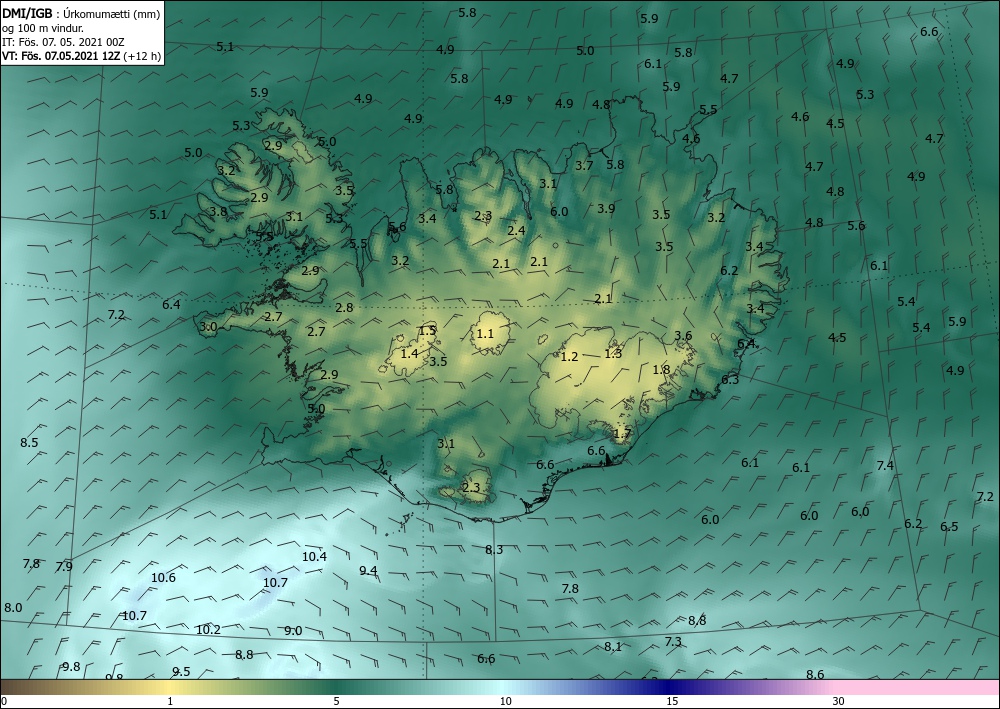Click the map value "10.4"
This screenshot has width=1000, height=709.
314,557
